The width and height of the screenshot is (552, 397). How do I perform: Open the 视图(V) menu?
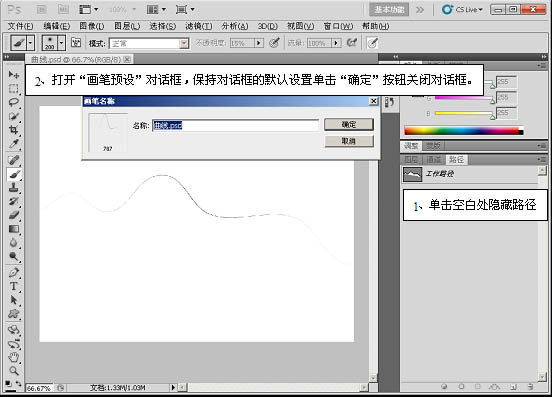pos(300,26)
